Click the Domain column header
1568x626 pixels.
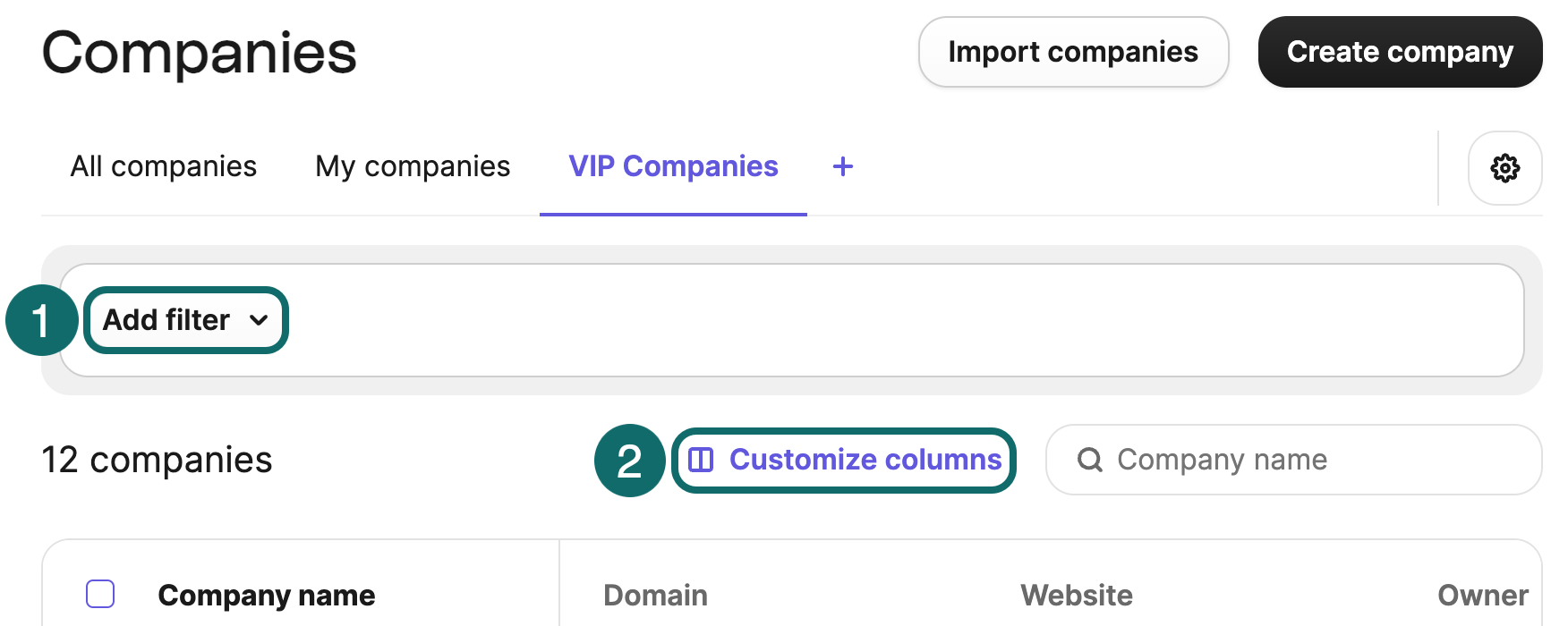(654, 595)
